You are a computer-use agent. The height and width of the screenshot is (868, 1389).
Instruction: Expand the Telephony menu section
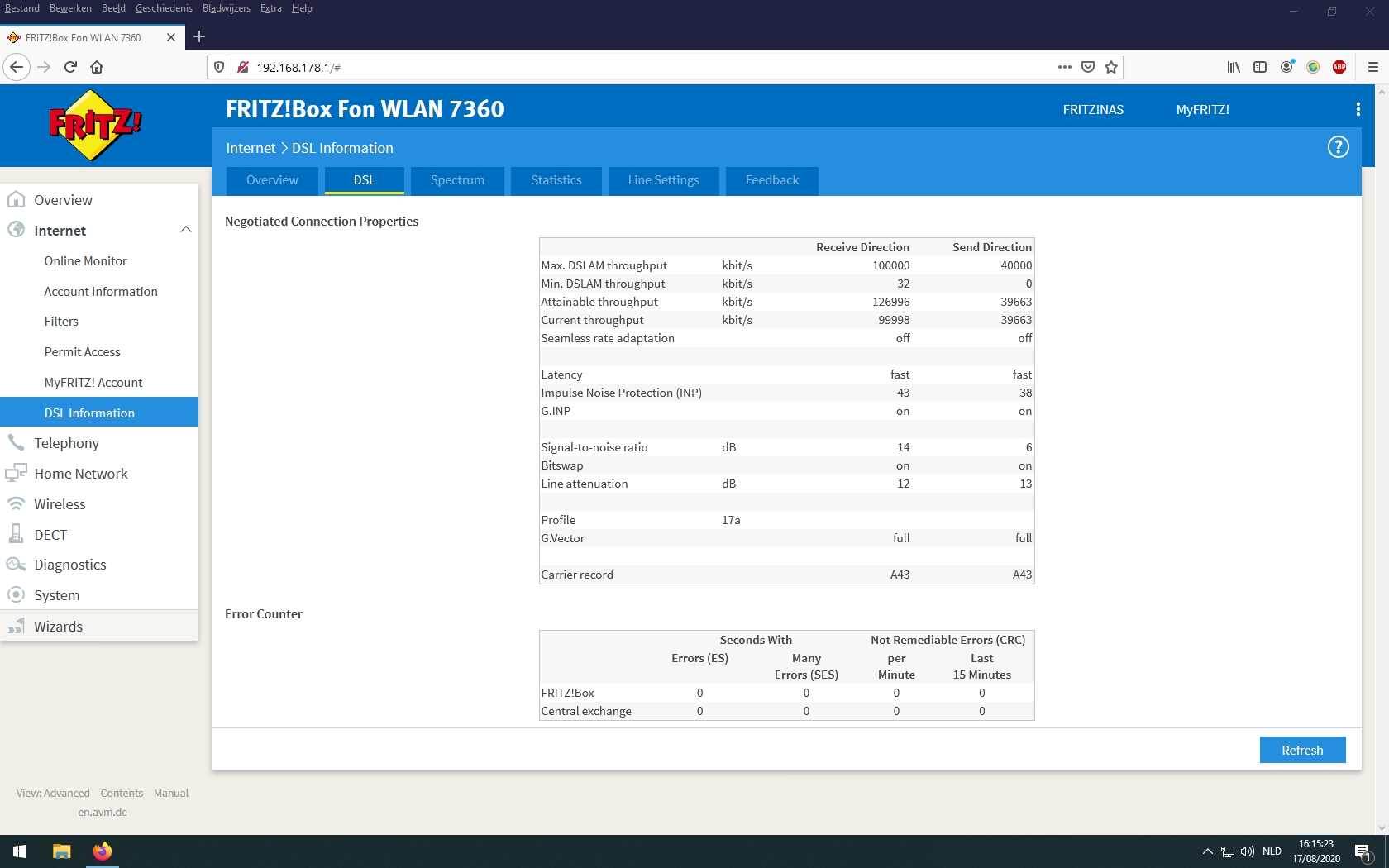coord(66,443)
